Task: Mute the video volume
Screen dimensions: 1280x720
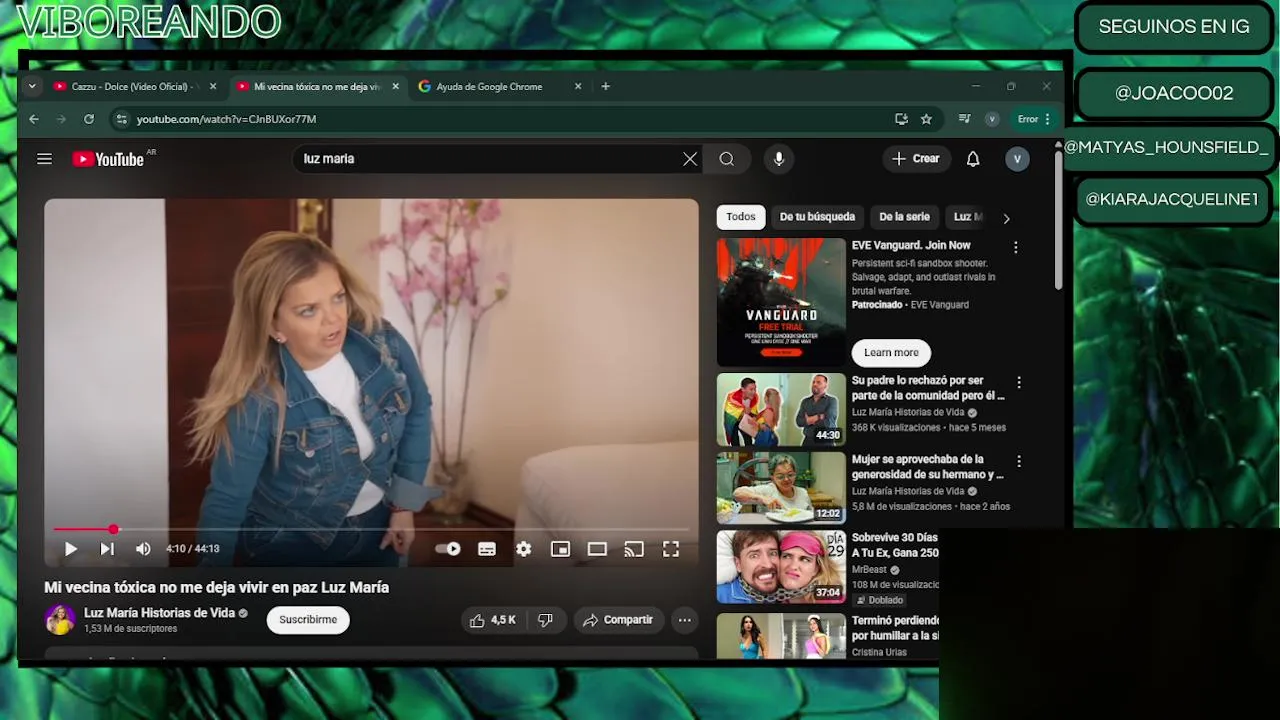Action: [143, 549]
